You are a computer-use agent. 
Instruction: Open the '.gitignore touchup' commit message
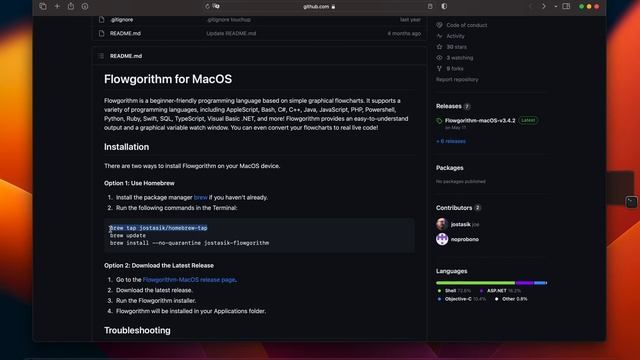click(229, 20)
